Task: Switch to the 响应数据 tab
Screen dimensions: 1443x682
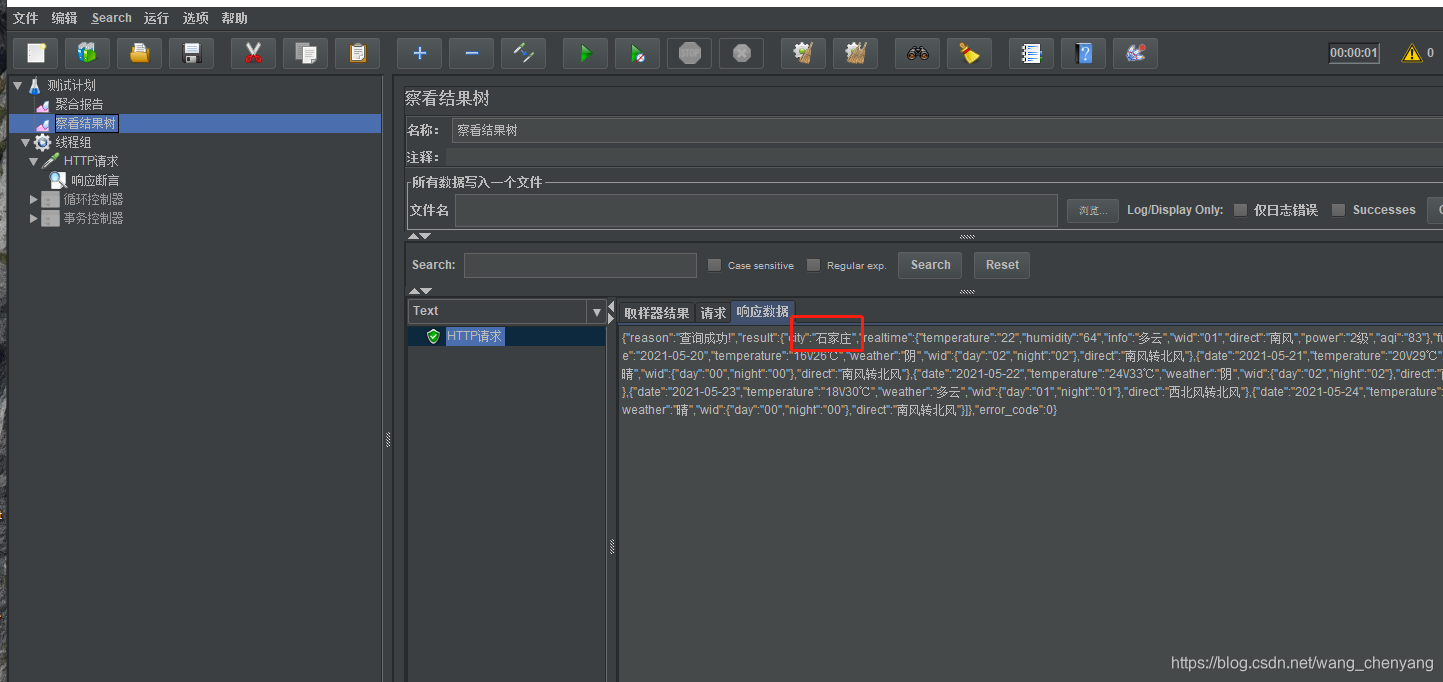Action: [763, 312]
